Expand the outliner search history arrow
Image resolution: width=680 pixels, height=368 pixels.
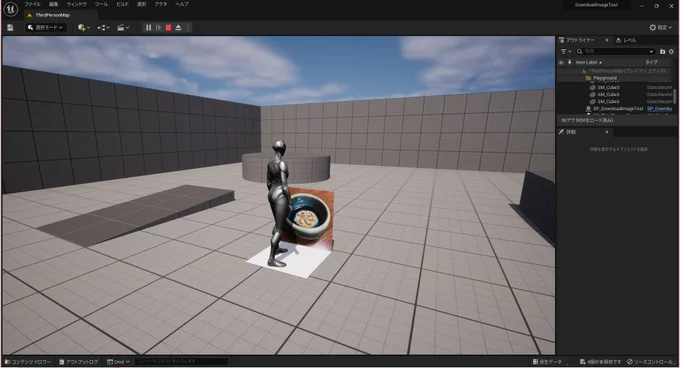coord(651,52)
